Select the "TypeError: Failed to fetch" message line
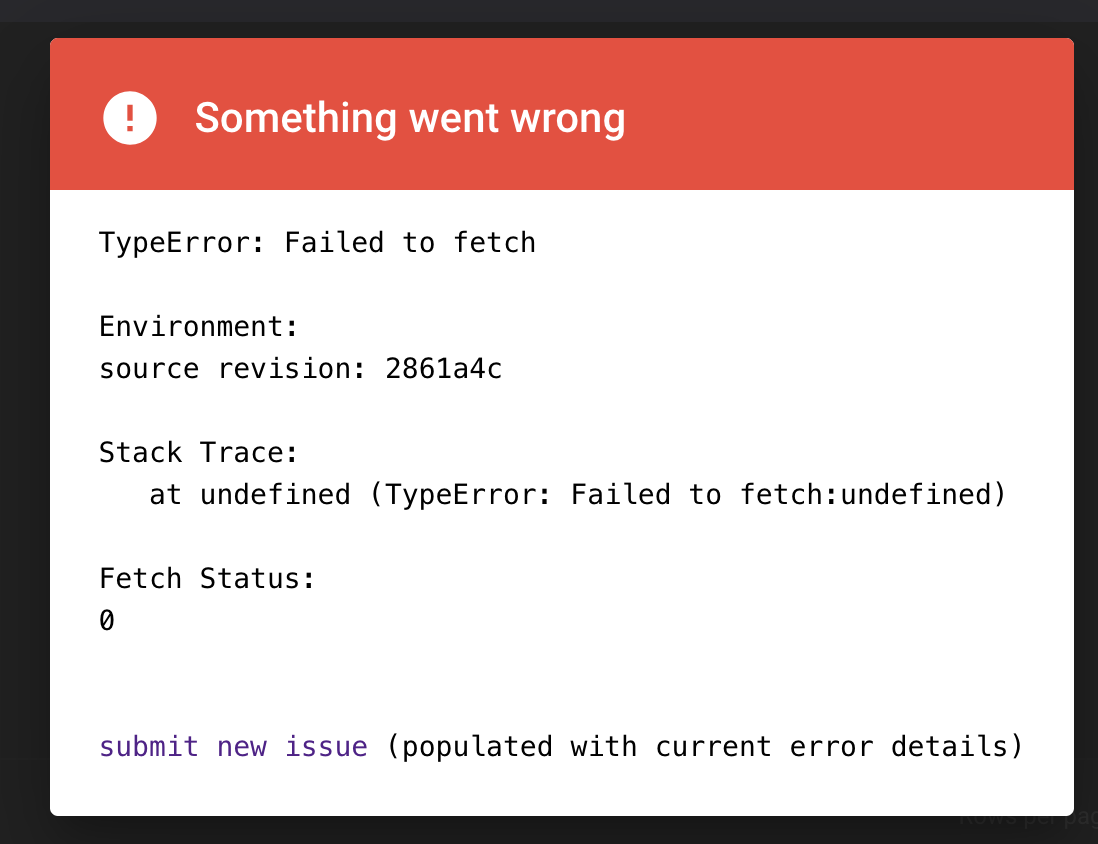The image size is (1098, 844). pos(316,242)
